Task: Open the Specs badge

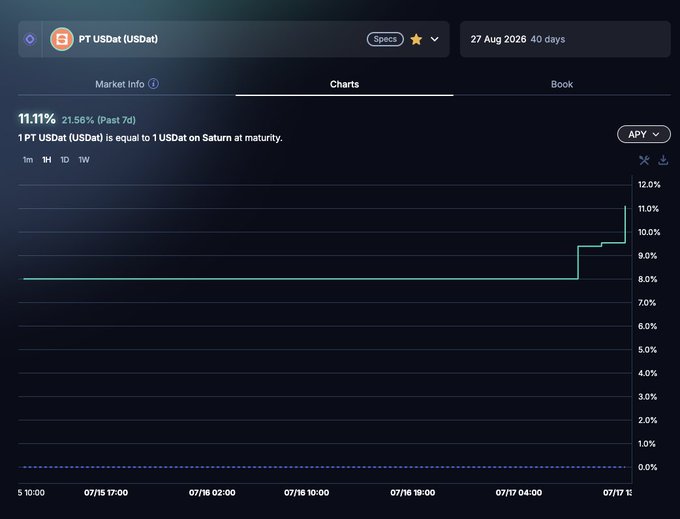Action: pos(385,39)
